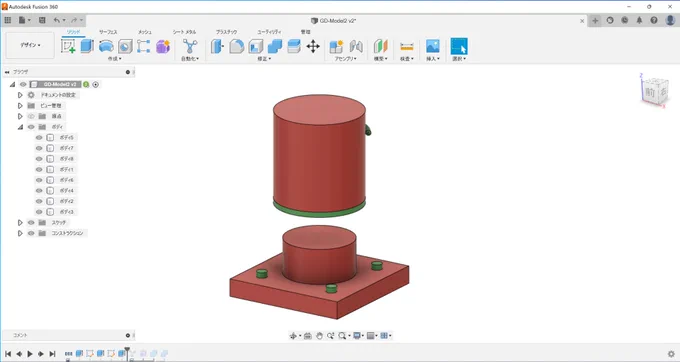Expand the ビュー管理 node

coord(20,106)
